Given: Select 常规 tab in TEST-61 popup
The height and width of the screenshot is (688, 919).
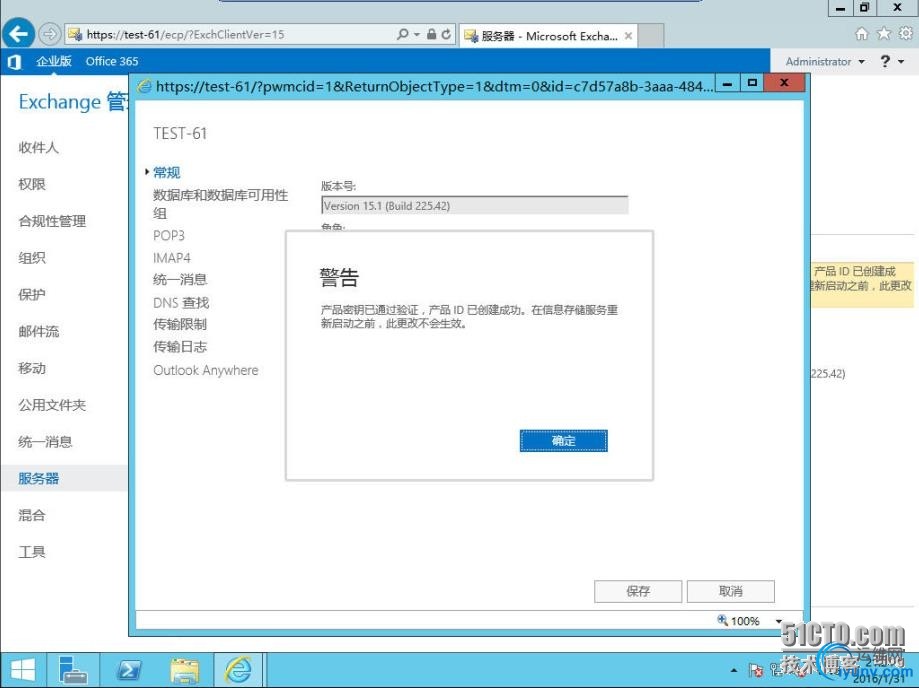Looking at the screenshot, I should pyautogui.click(x=166, y=172).
